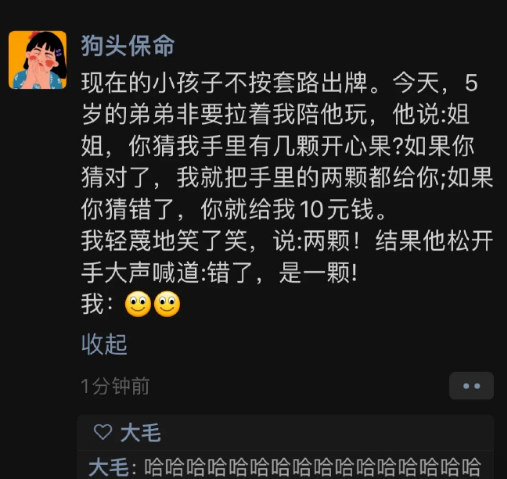Collapse the post with 收起
This screenshot has width=507, height=479.
(x=104, y=344)
